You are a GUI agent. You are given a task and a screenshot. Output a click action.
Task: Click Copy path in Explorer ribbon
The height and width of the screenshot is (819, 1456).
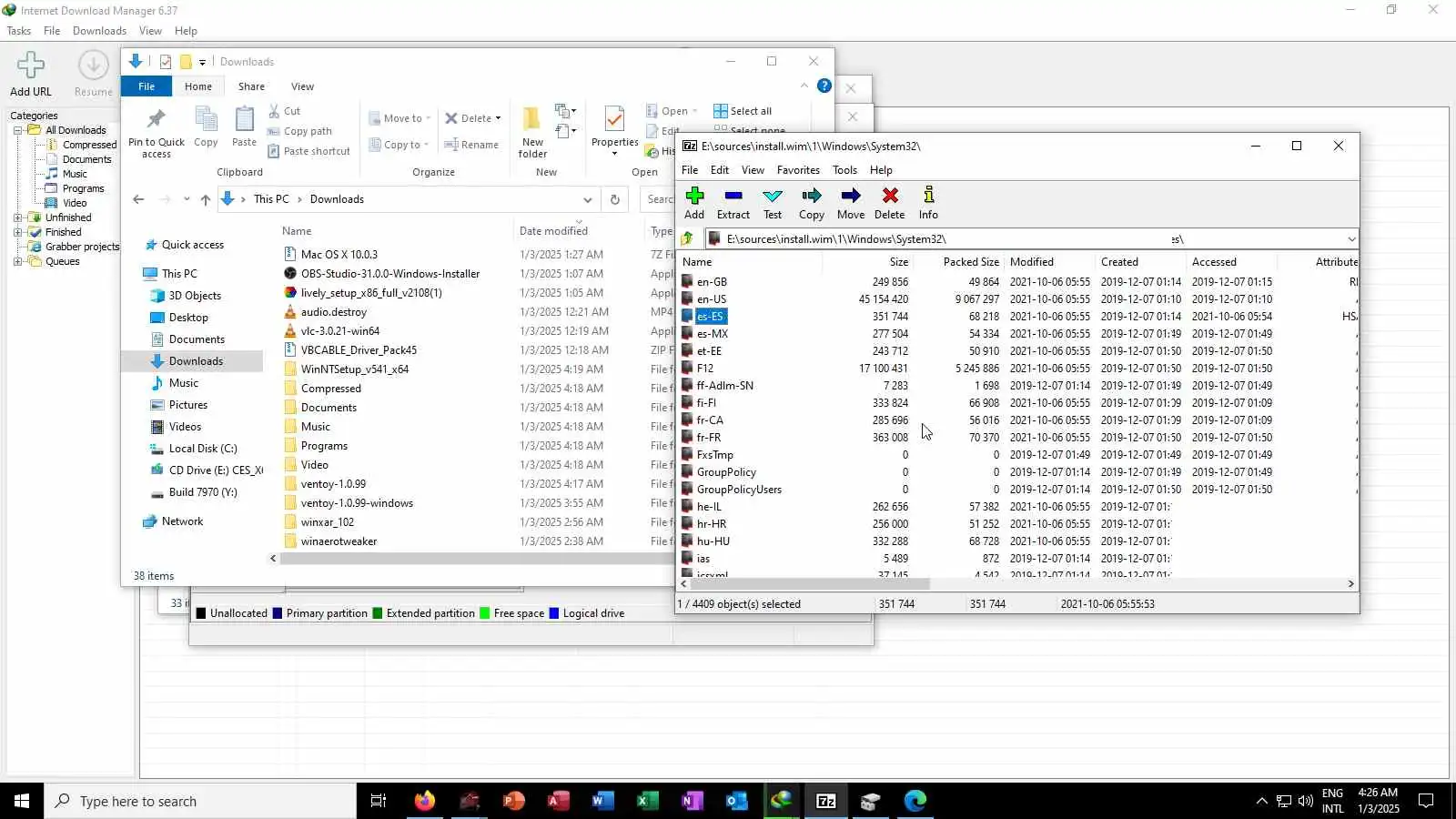[x=299, y=131]
